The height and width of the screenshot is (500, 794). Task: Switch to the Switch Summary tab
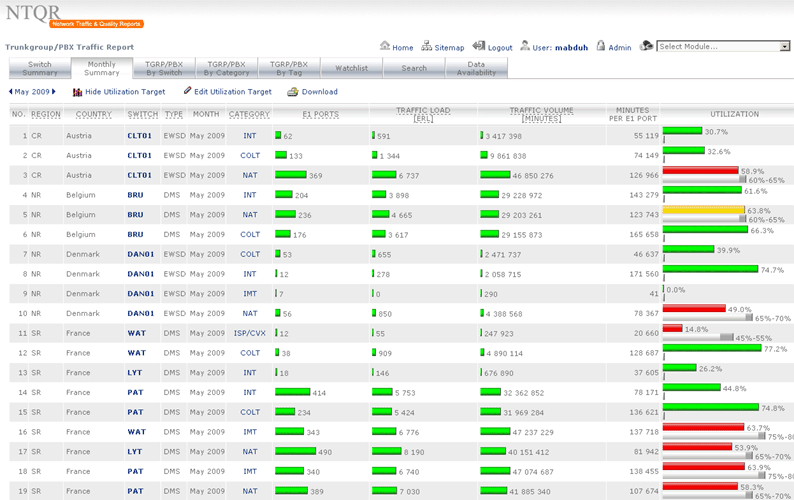[40, 68]
